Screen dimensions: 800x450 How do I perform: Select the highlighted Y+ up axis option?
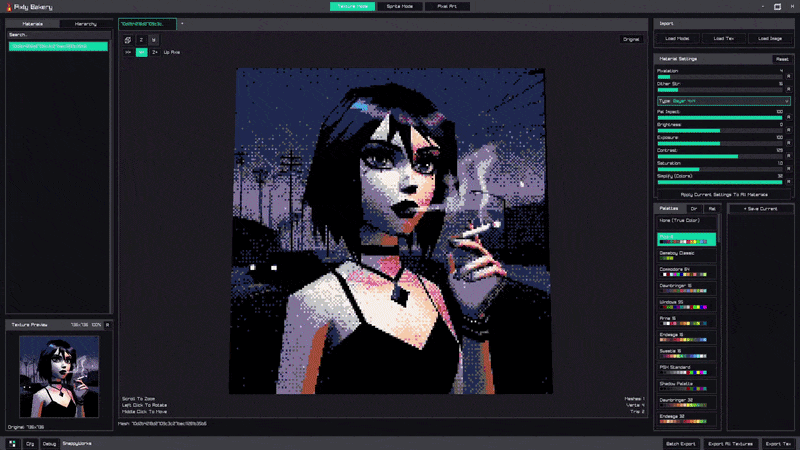141,52
